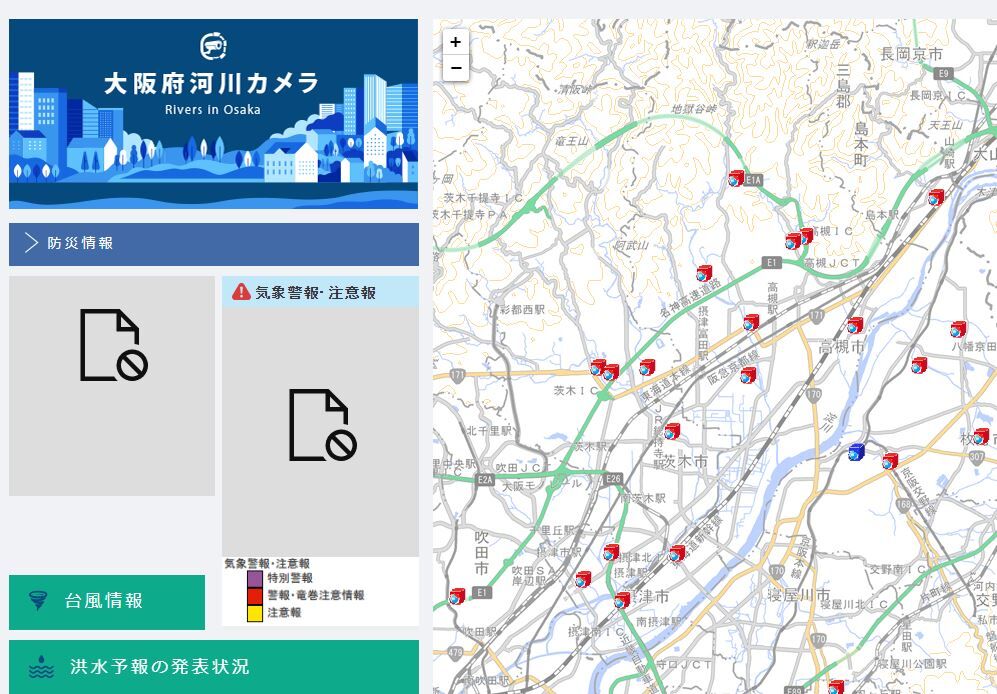Open the right camera of the 茨木IC pair
This screenshot has height=694, width=997.
(x=611, y=372)
